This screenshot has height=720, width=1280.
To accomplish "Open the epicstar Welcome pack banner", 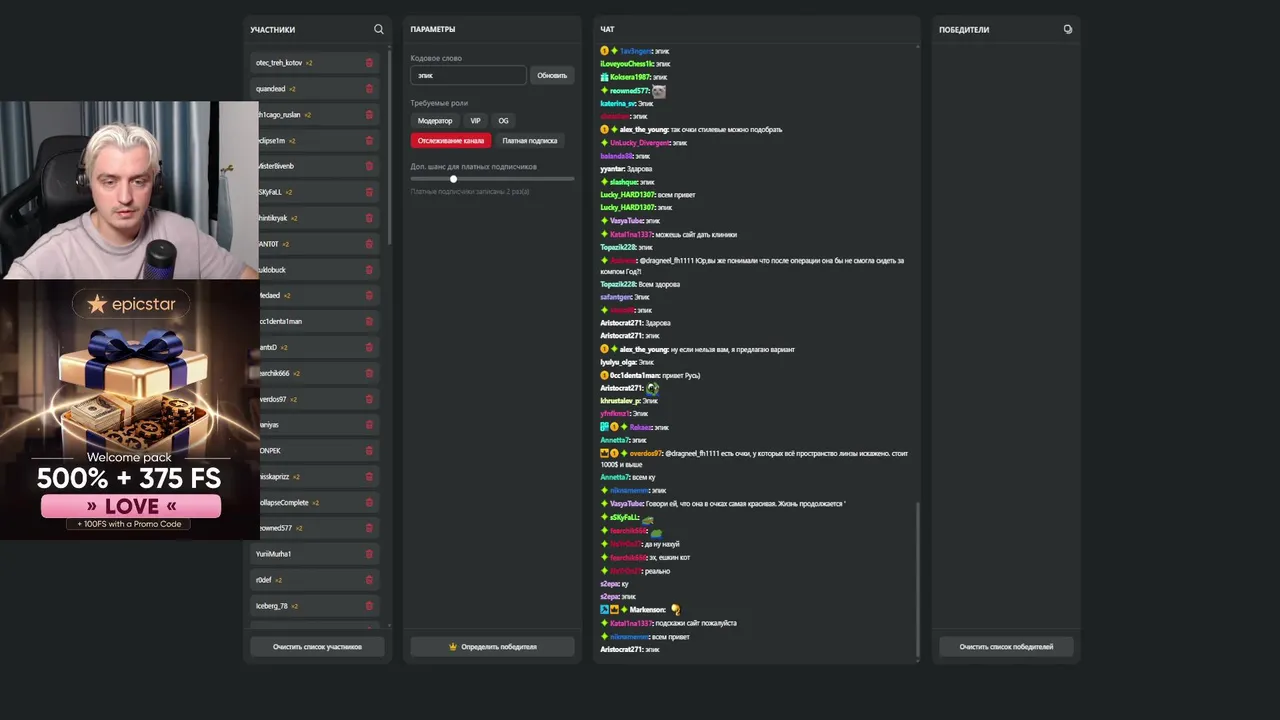I will (x=130, y=410).
